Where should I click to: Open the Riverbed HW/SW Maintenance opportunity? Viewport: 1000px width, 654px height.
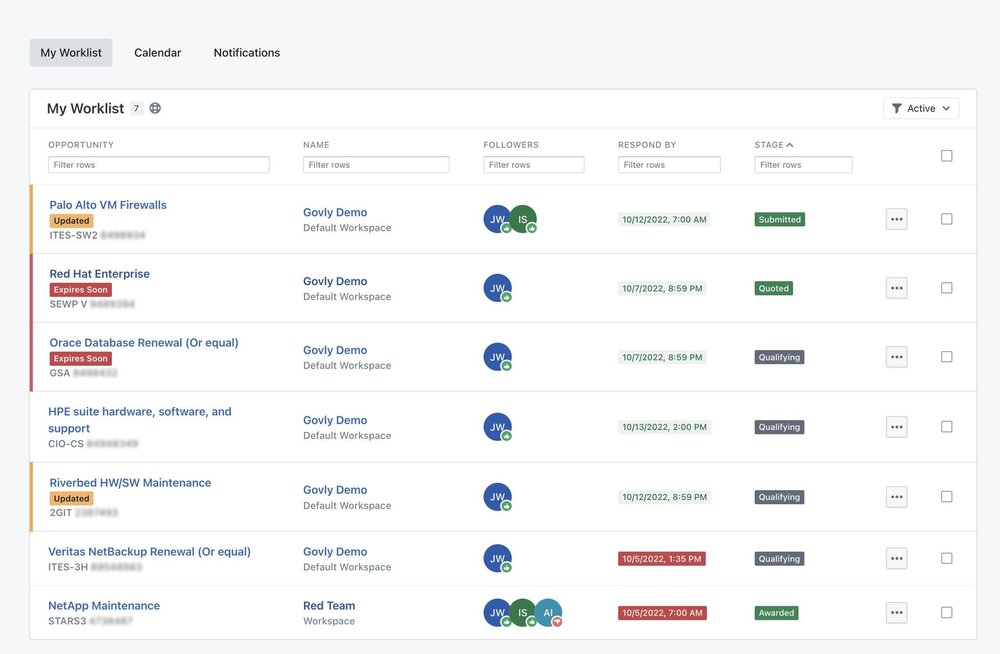coord(130,483)
